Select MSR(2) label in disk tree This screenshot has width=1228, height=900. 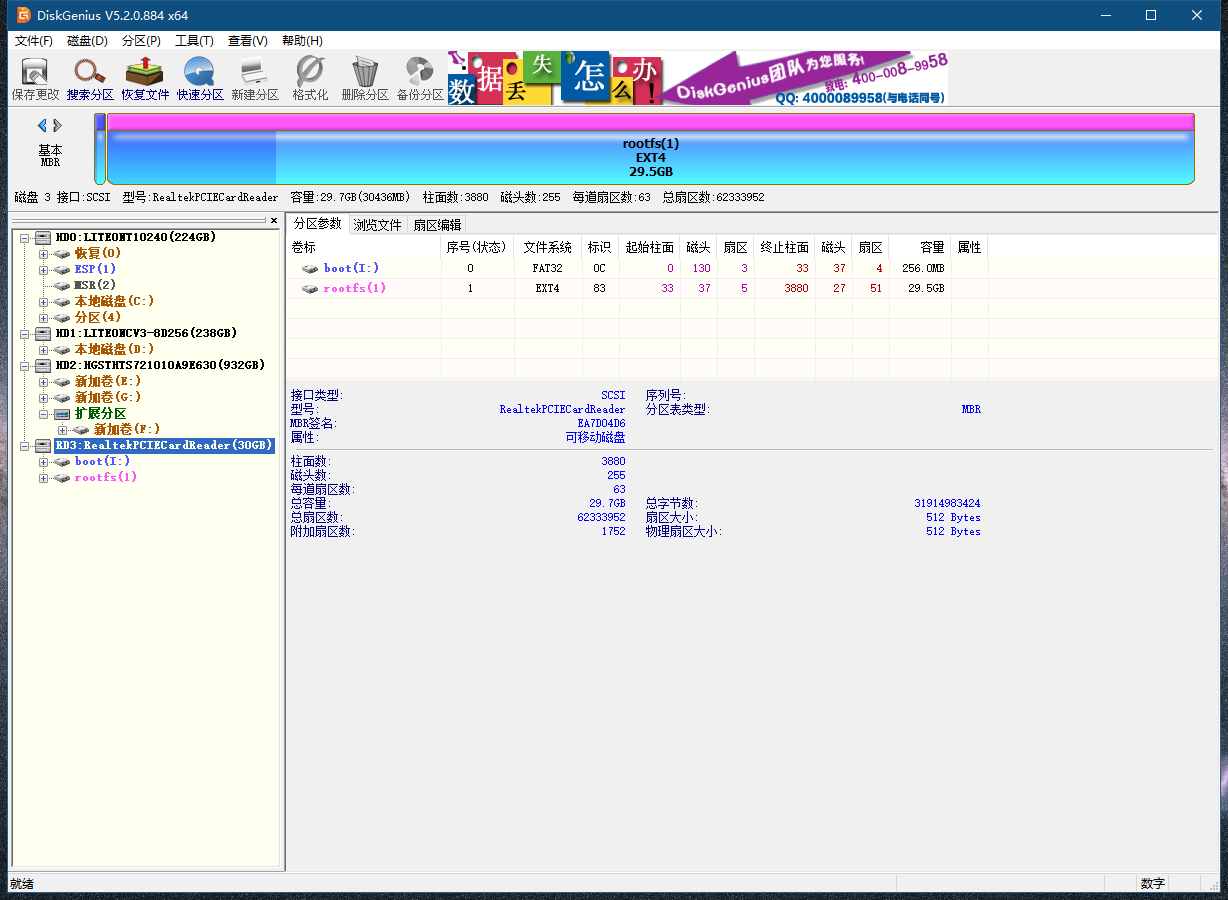(x=95, y=285)
